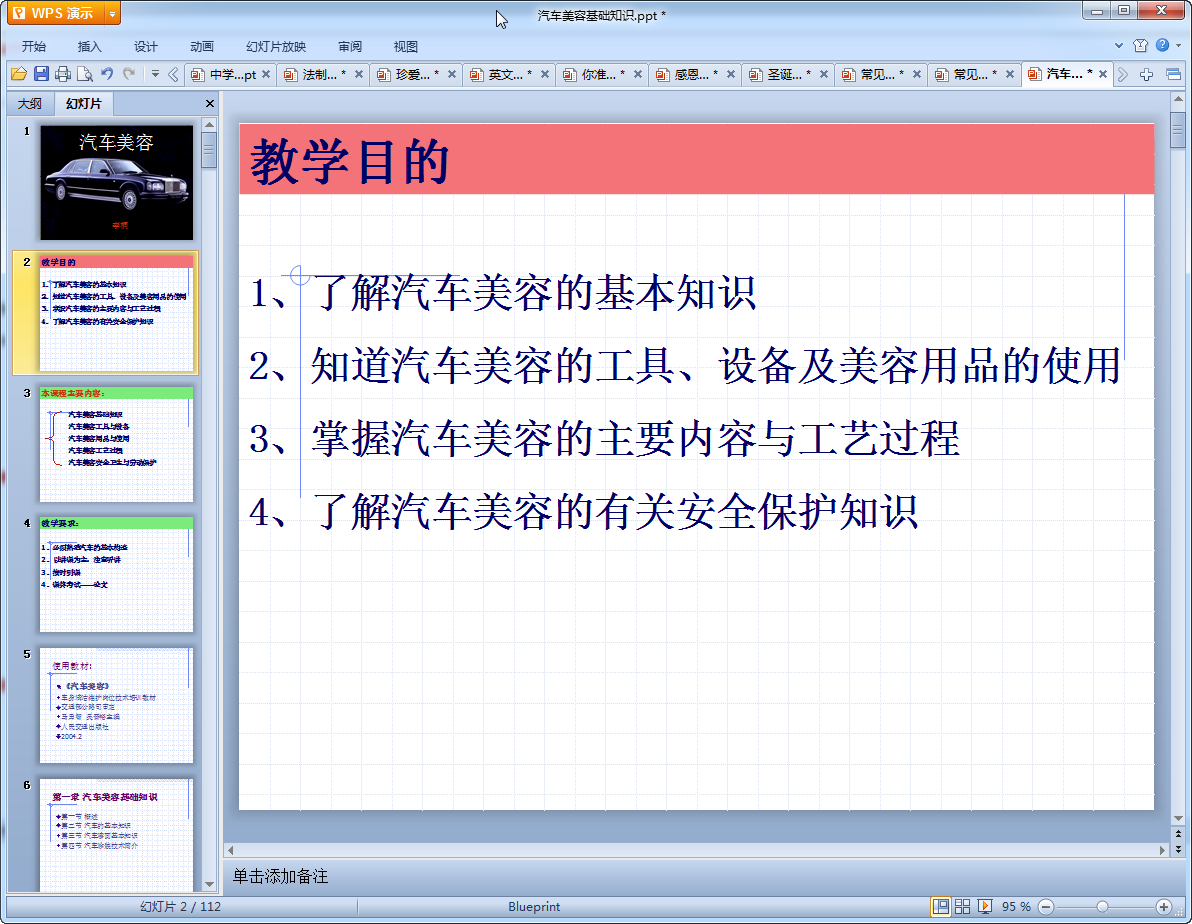Close the active 汽车... document tab

[x=1103, y=75]
